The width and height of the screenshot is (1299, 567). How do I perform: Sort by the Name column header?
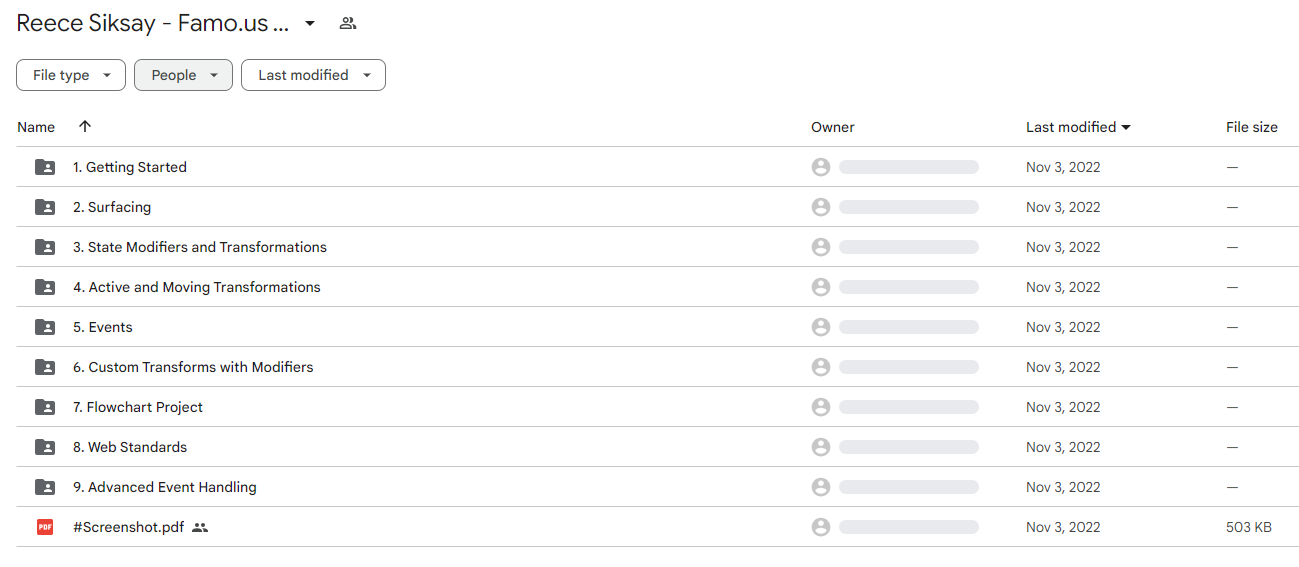(36, 127)
